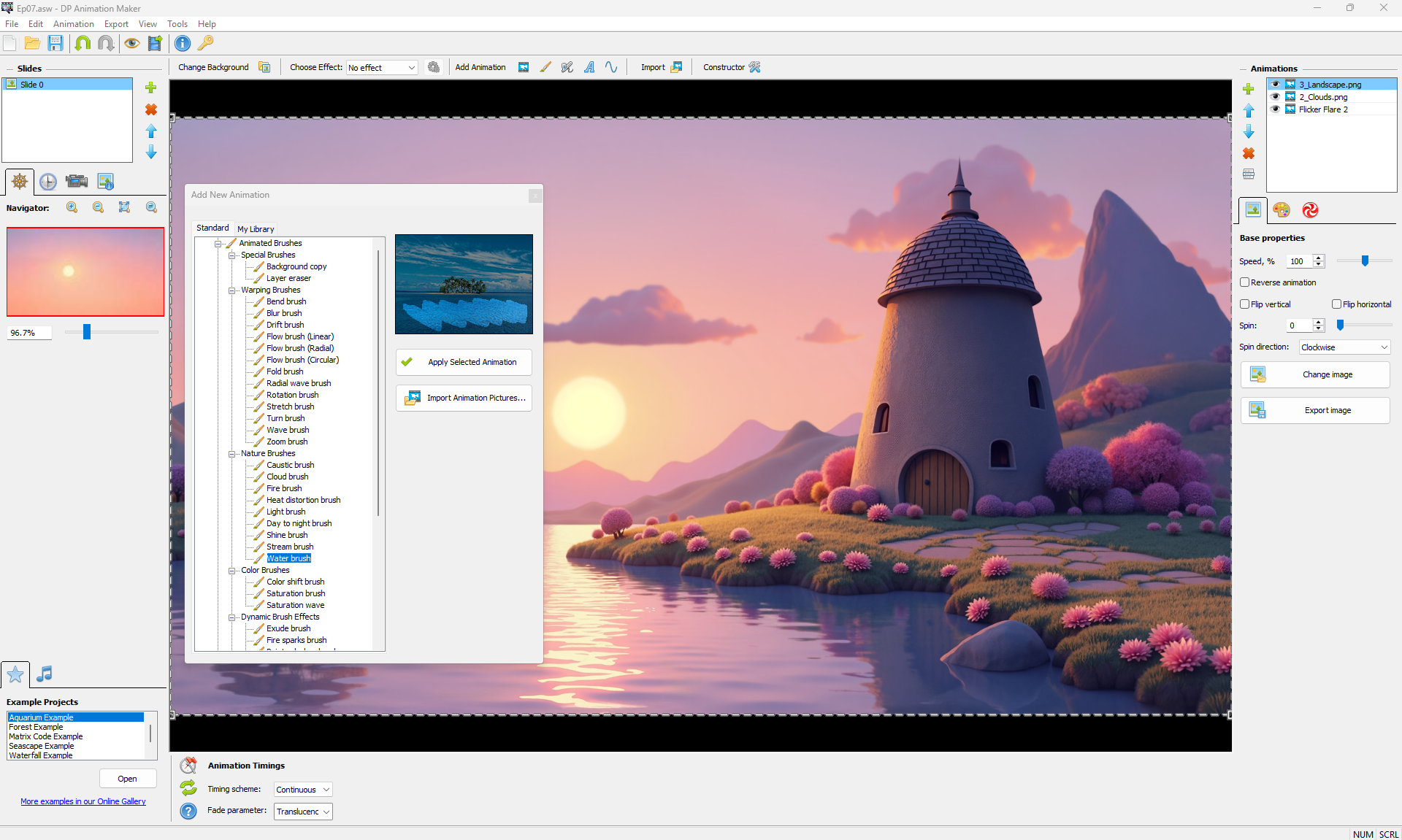Image resolution: width=1402 pixels, height=840 pixels.
Task: Click the Move animation up arrow
Action: [1249, 111]
